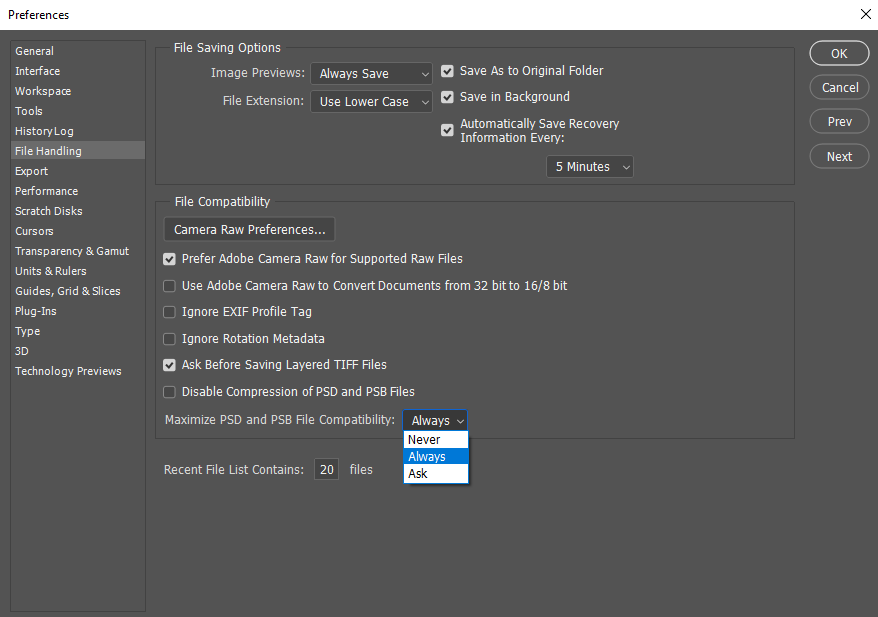Go to the Next preferences page

[839, 156]
